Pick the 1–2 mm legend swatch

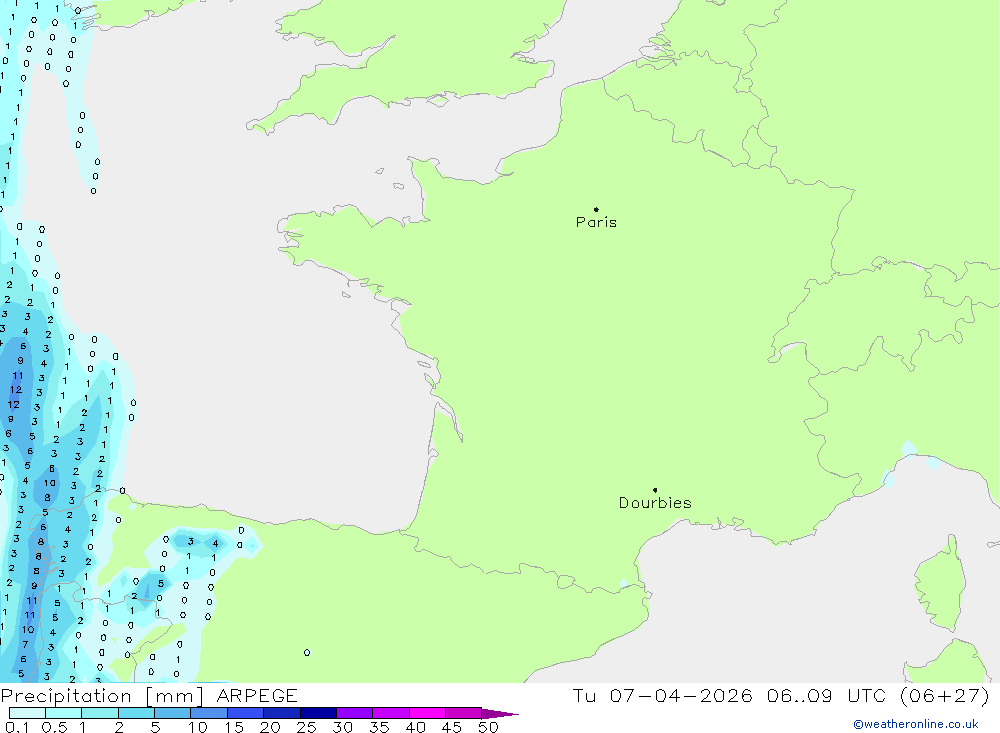[100, 713]
